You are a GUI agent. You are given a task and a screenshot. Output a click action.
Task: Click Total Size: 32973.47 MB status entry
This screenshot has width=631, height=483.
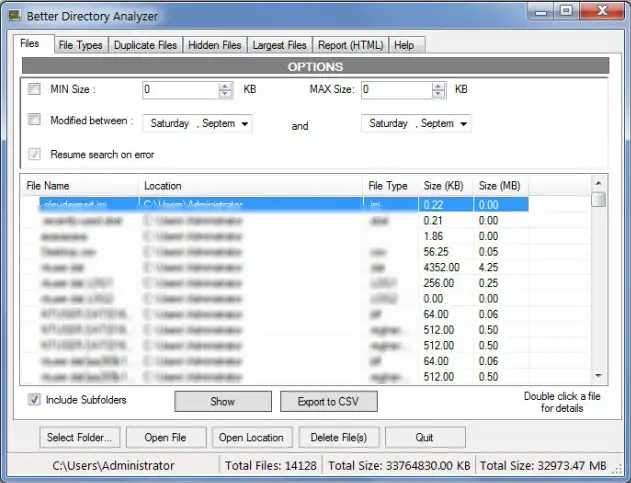pos(543,466)
